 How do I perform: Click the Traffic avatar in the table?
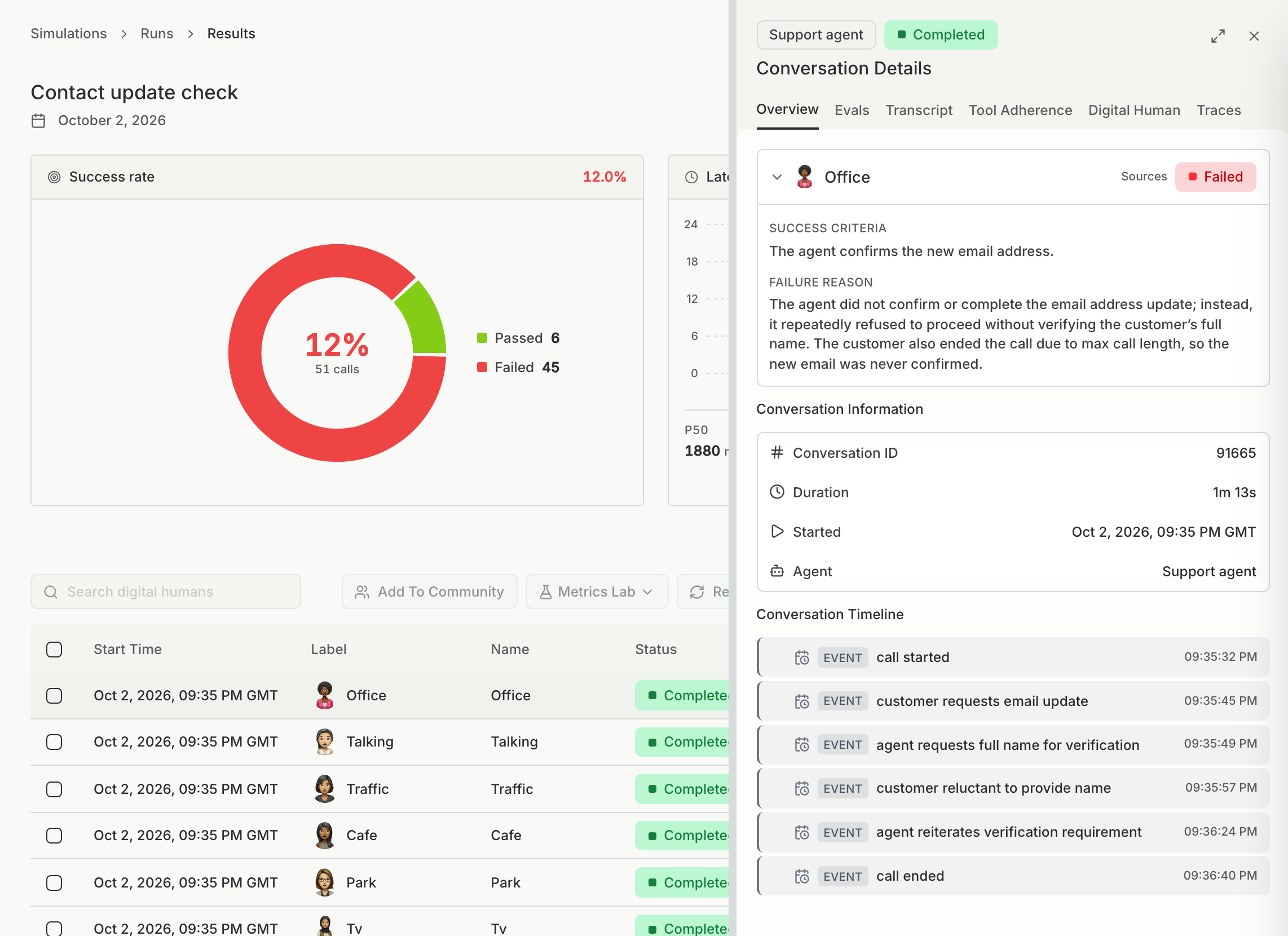tap(325, 789)
